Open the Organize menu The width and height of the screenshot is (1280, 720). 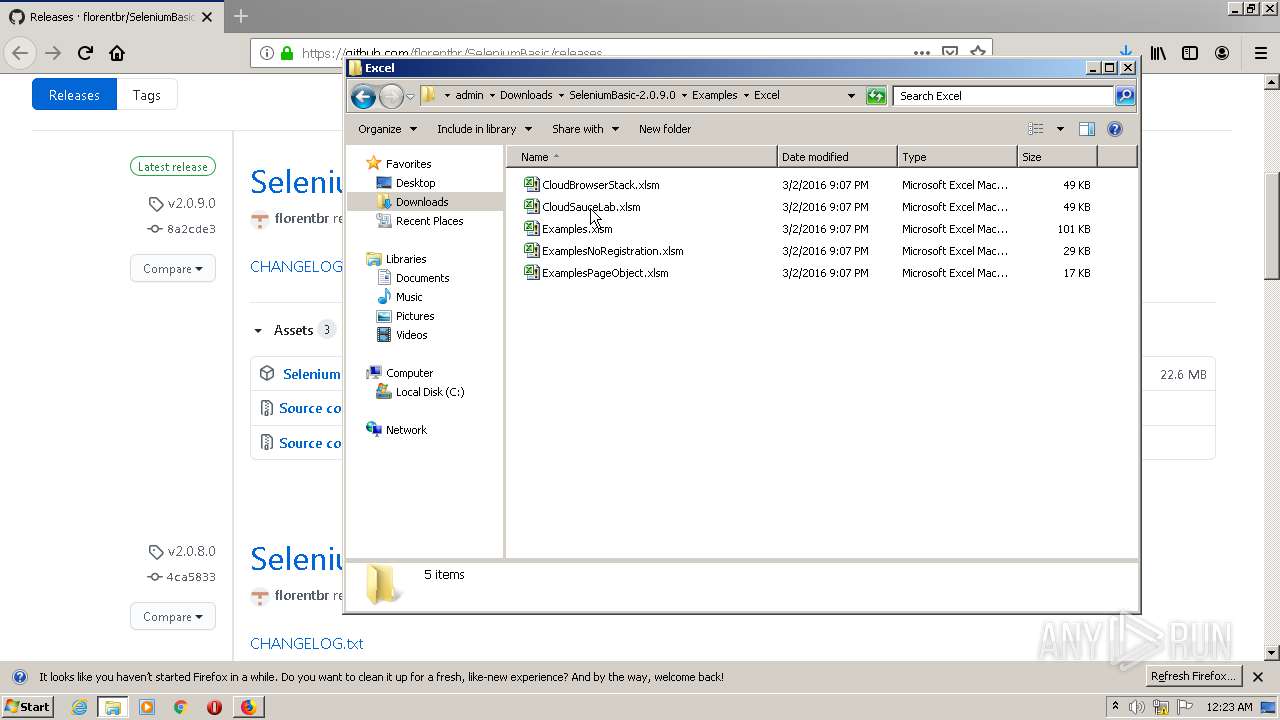(387, 129)
